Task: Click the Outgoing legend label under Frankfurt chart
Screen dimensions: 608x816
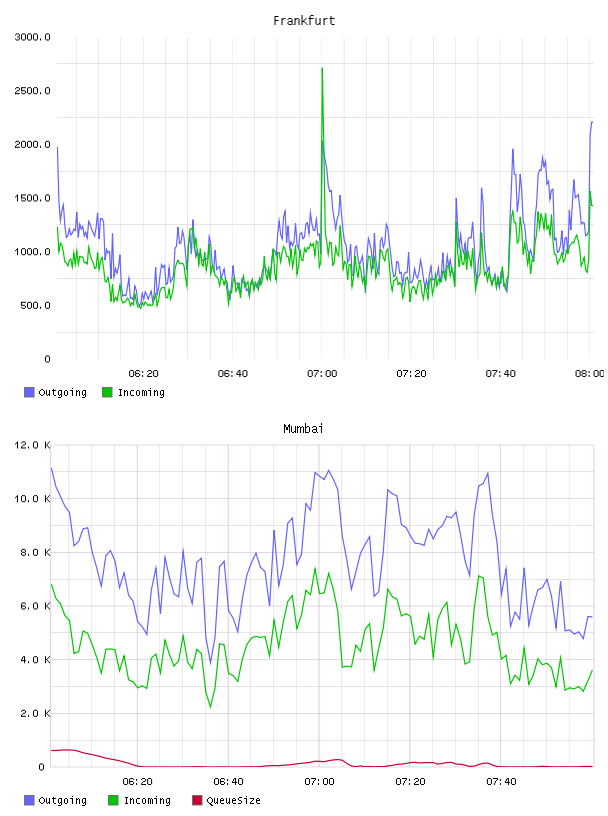Action: [x=62, y=392]
